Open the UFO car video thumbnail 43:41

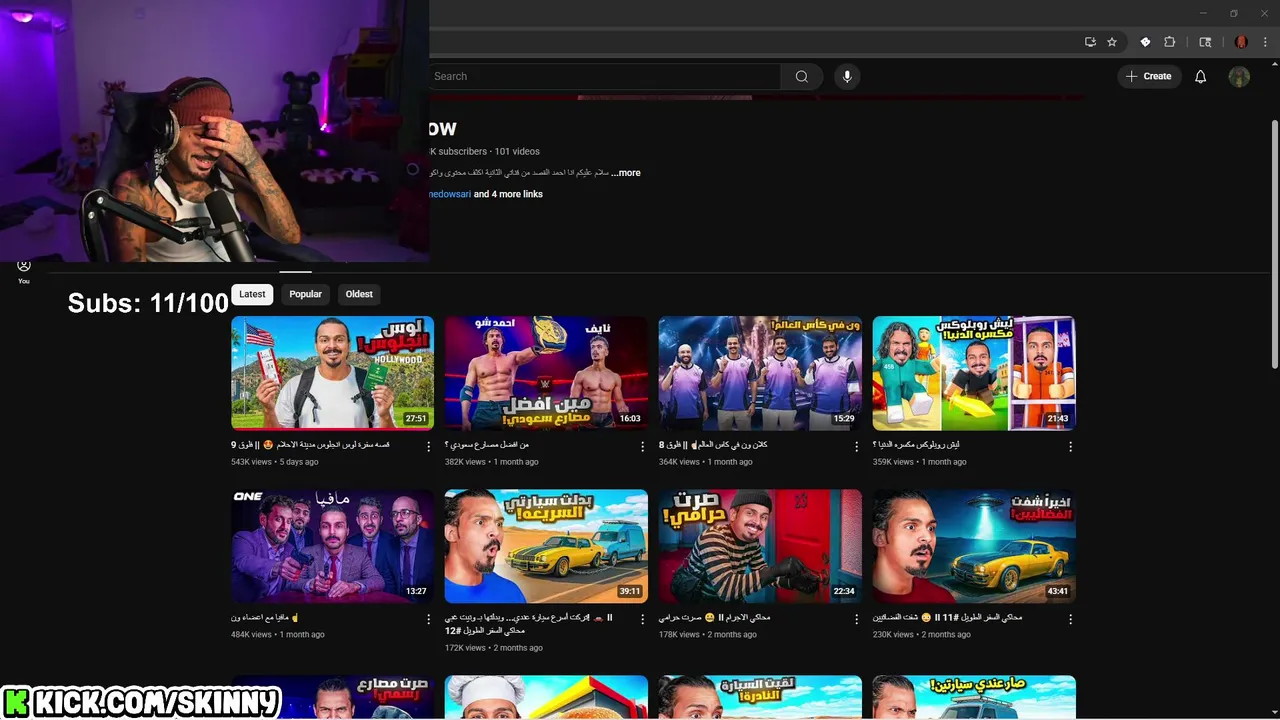click(x=974, y=546)
